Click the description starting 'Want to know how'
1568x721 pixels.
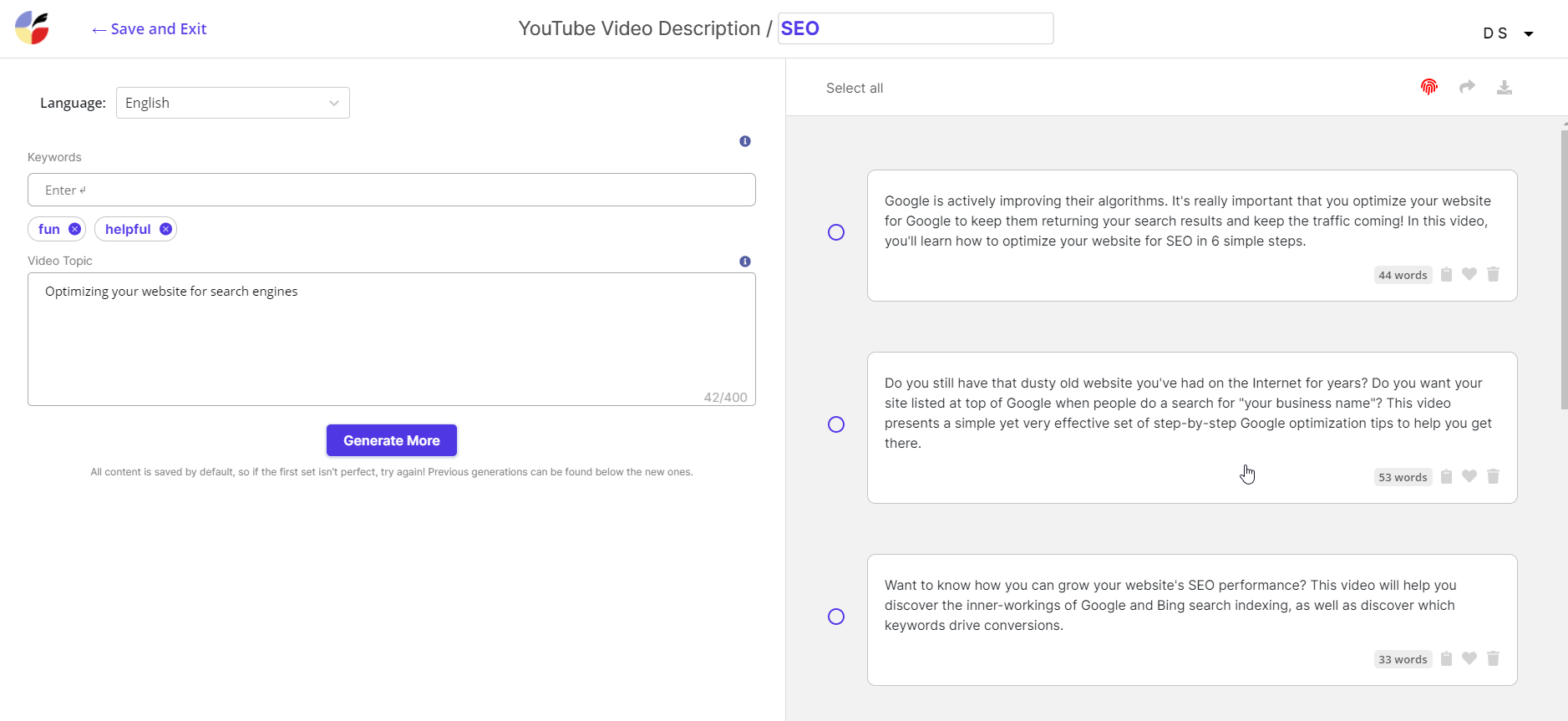pos(1170,605)
